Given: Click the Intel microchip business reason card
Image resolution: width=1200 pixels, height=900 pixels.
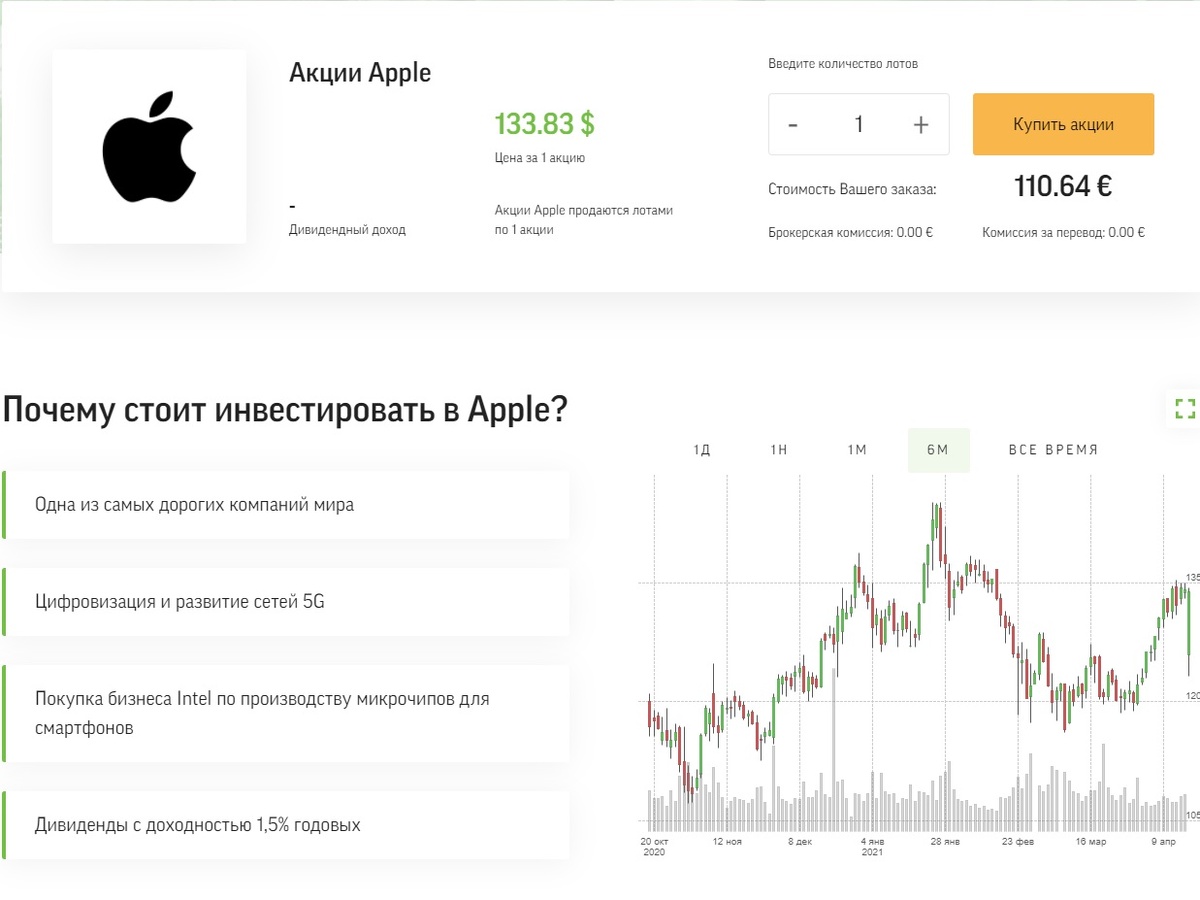Looking at the screenshot, I should pyautogui.click(x=285, y=712).
